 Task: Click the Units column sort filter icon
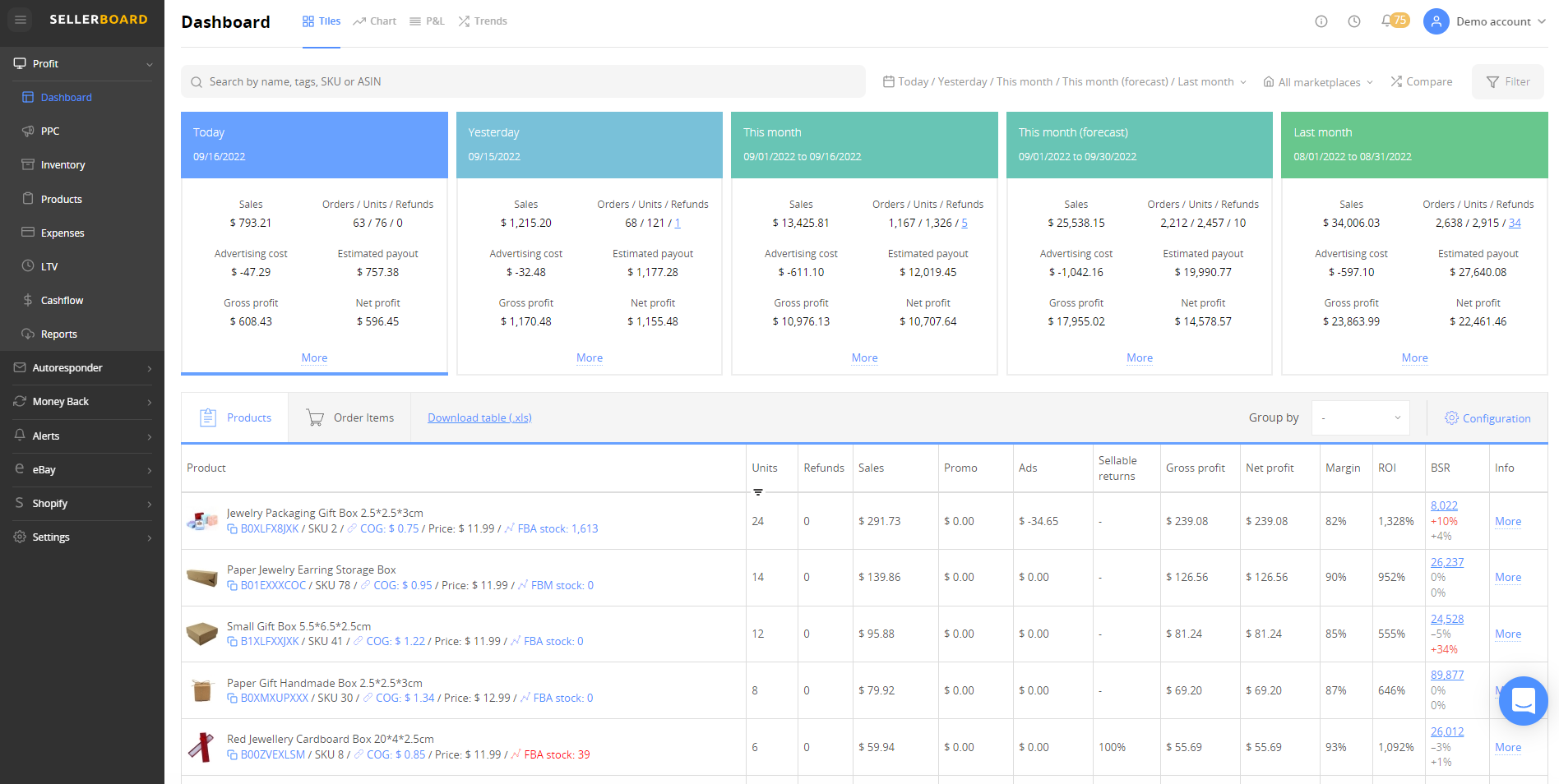758,492
